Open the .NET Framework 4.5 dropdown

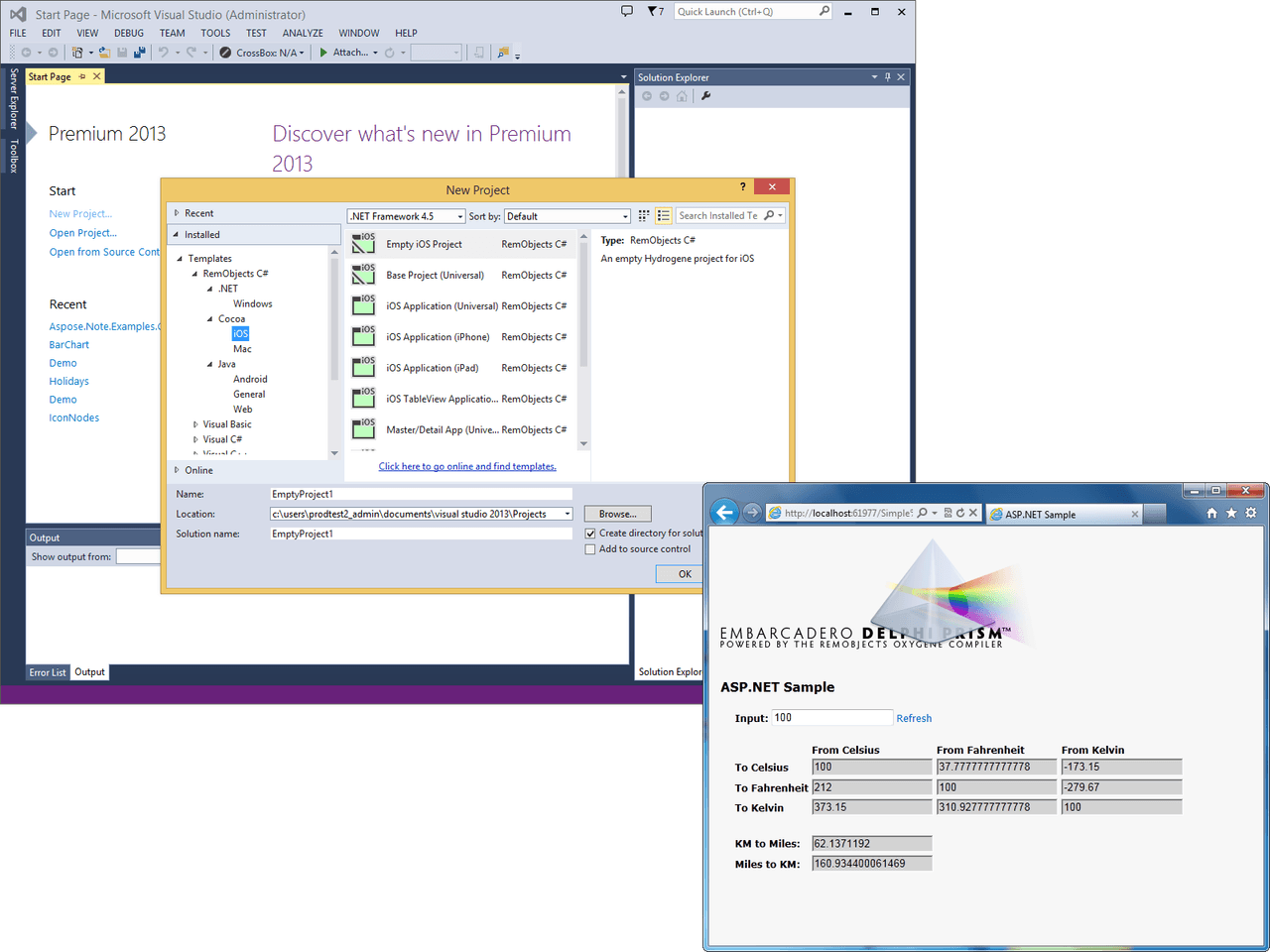[407, 216]
